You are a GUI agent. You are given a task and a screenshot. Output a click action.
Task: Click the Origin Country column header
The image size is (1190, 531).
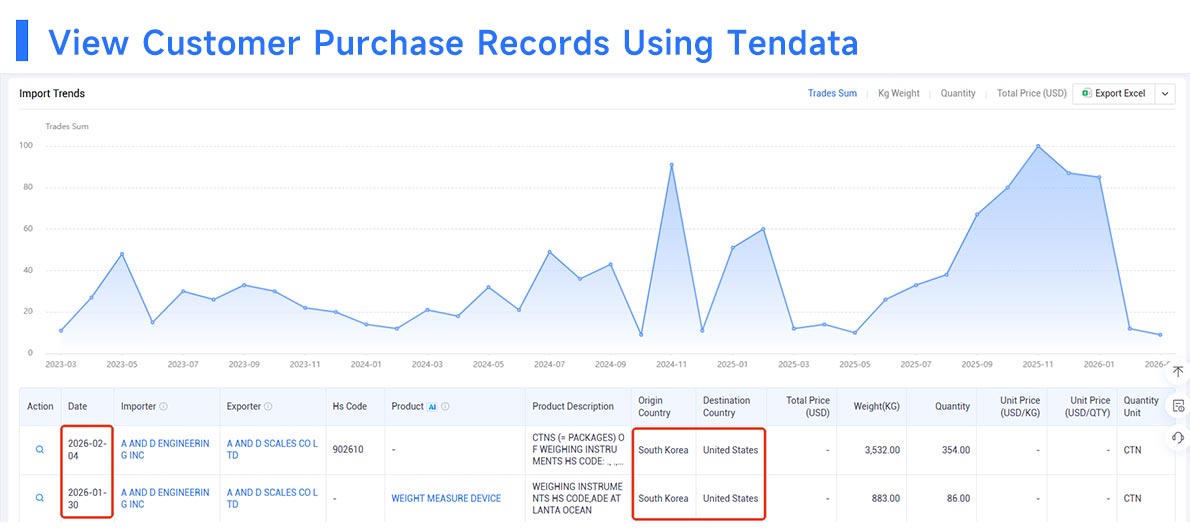(655, 407)
